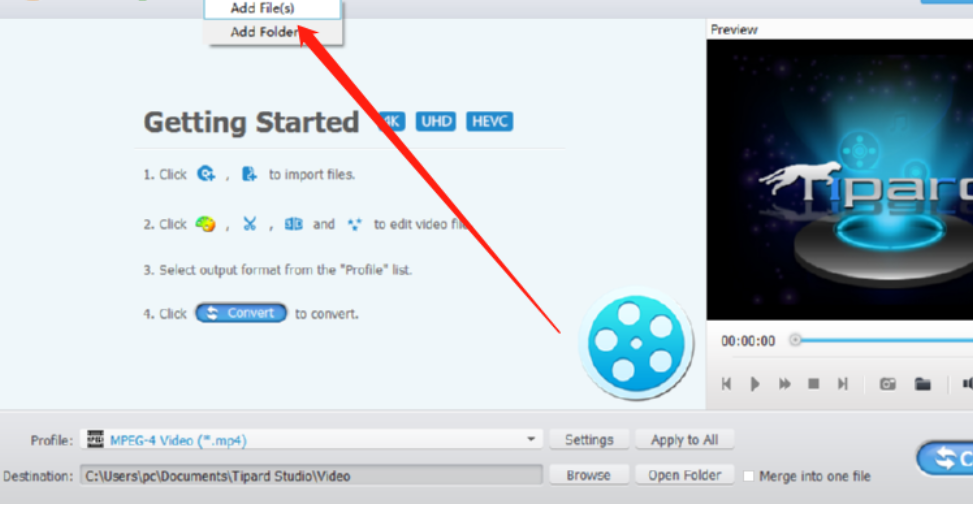Click the MPEG-4 Video profile format icon
This screenshot has height=508, width=973.
95,439
